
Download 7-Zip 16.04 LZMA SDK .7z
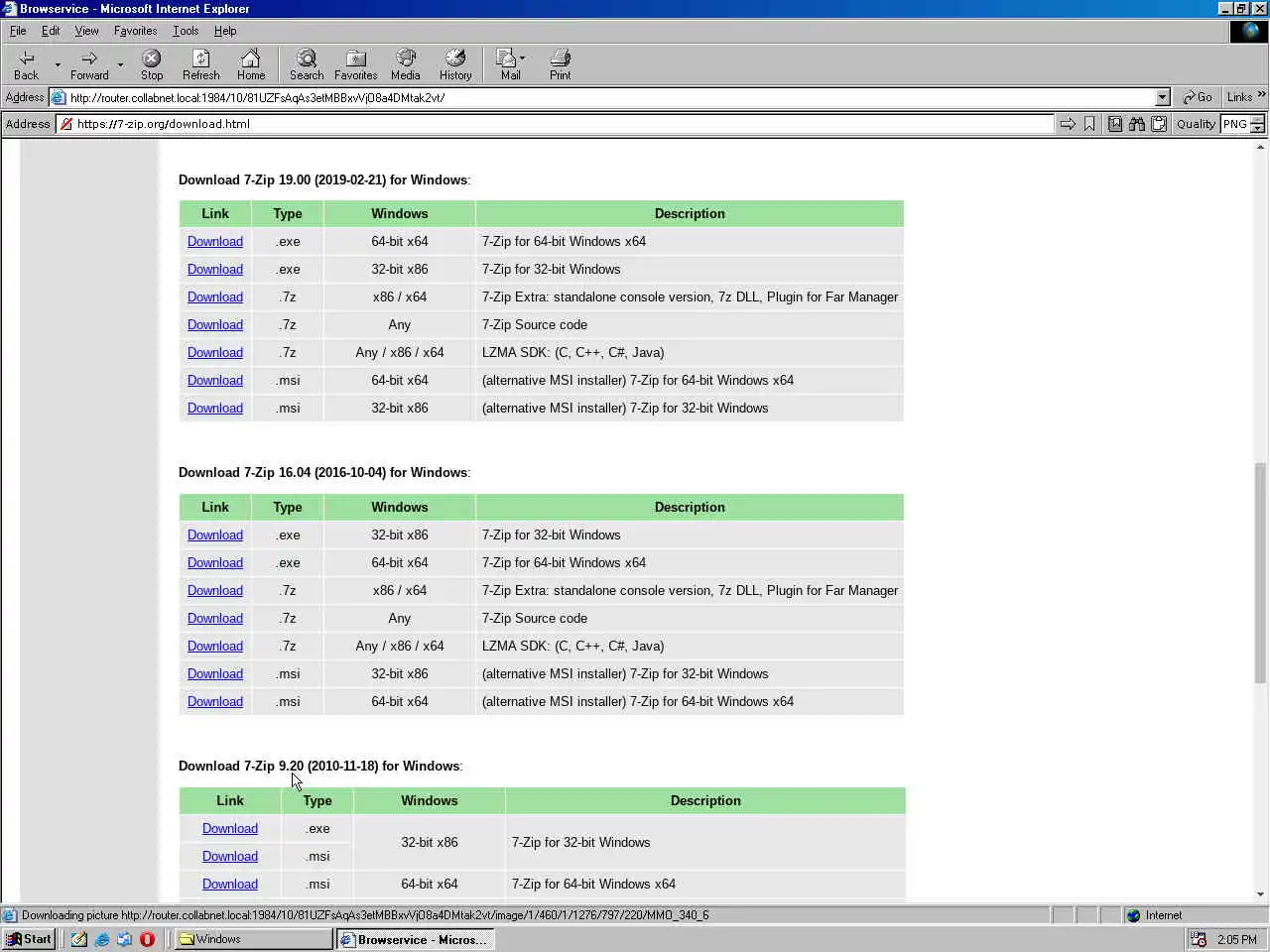pyautogui.click(x=215, y=646)
